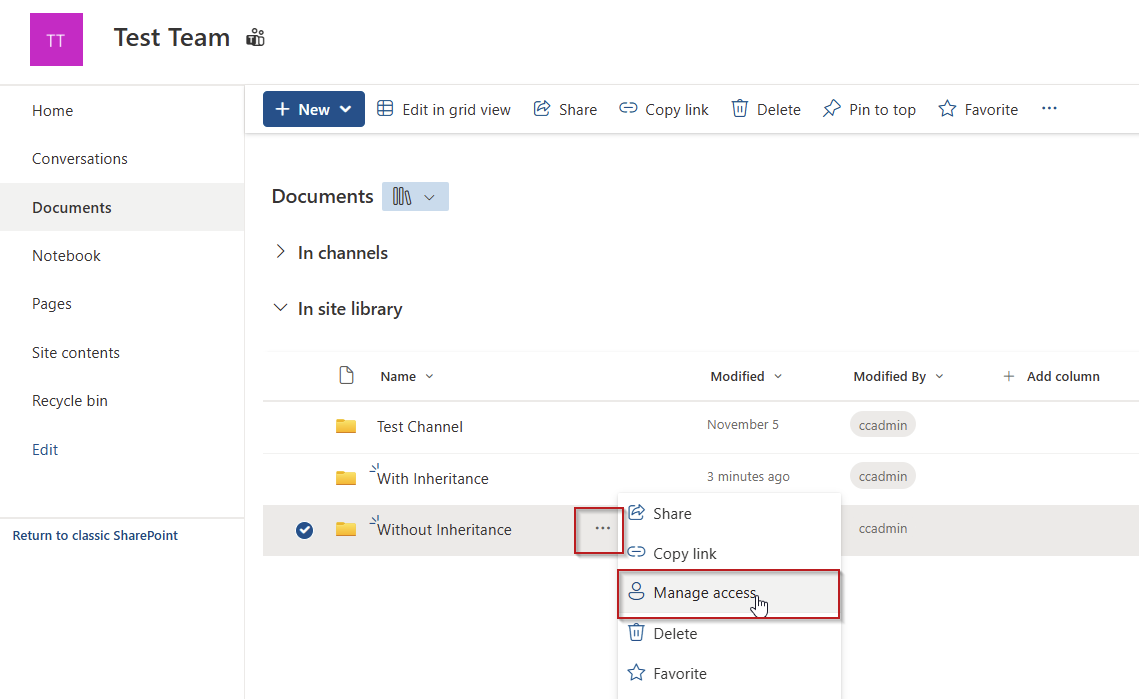Click the Favorite star in command bar
Image resolution: width=1139 pixels, height=699 pixels.
(947, 109)
